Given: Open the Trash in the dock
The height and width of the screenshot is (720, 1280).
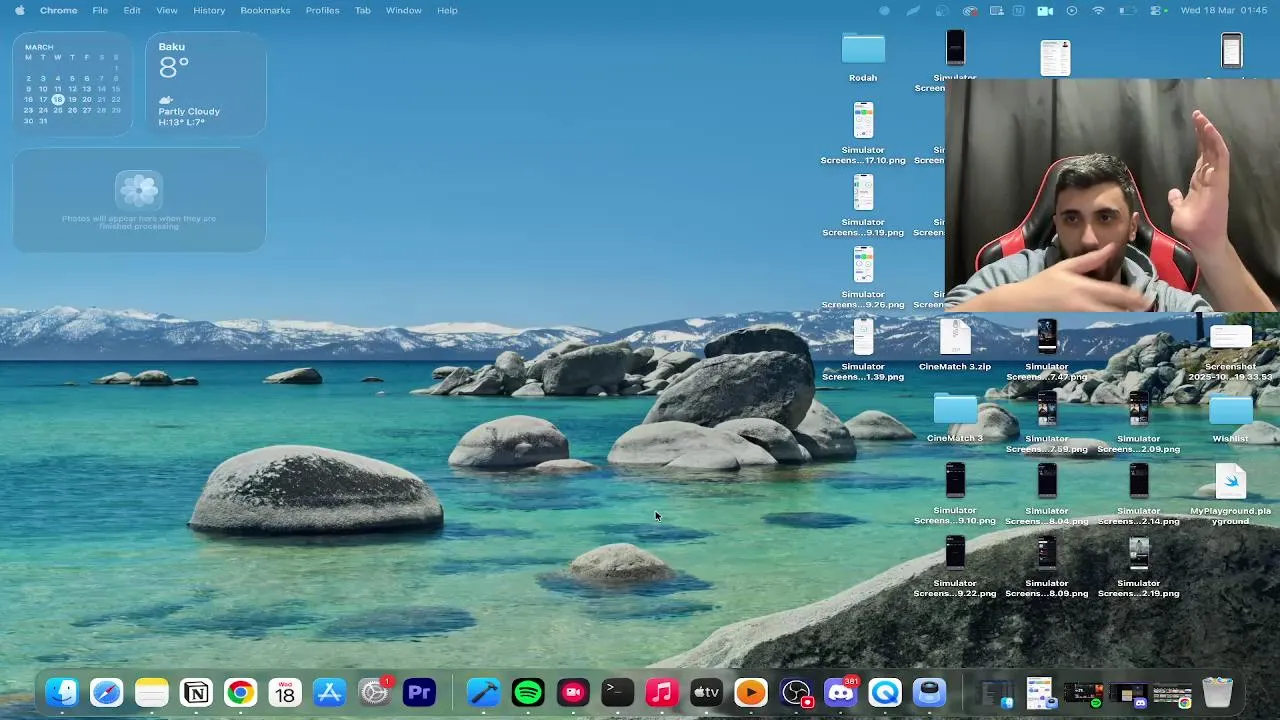Looking at the screenshot, I should (x=1217, y=692).
